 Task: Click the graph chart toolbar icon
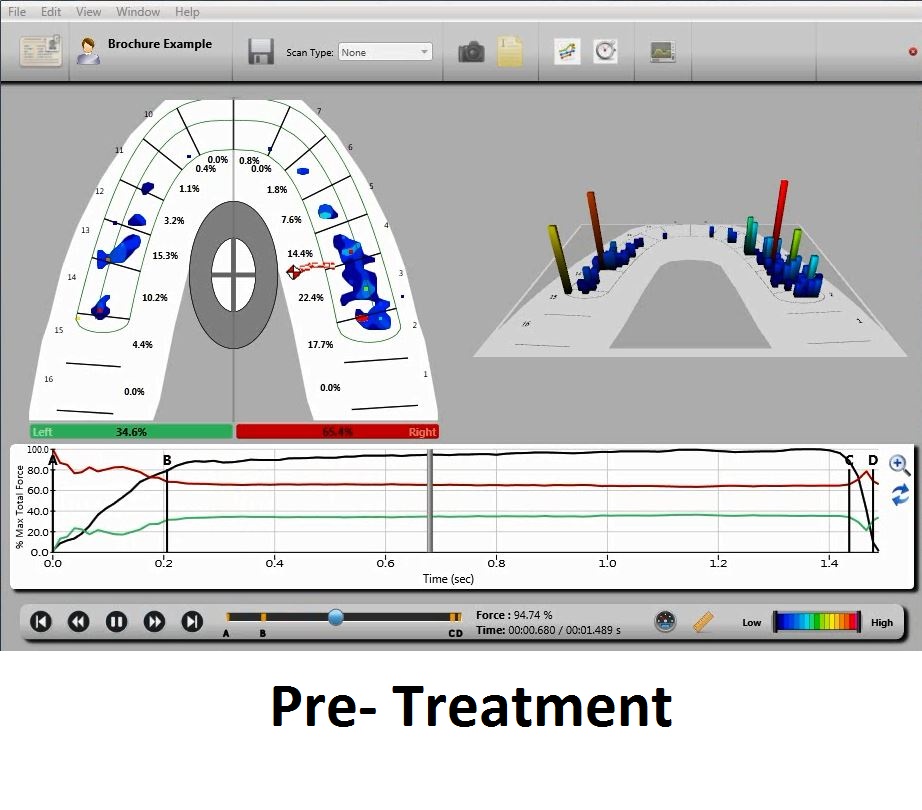point(567,52)
